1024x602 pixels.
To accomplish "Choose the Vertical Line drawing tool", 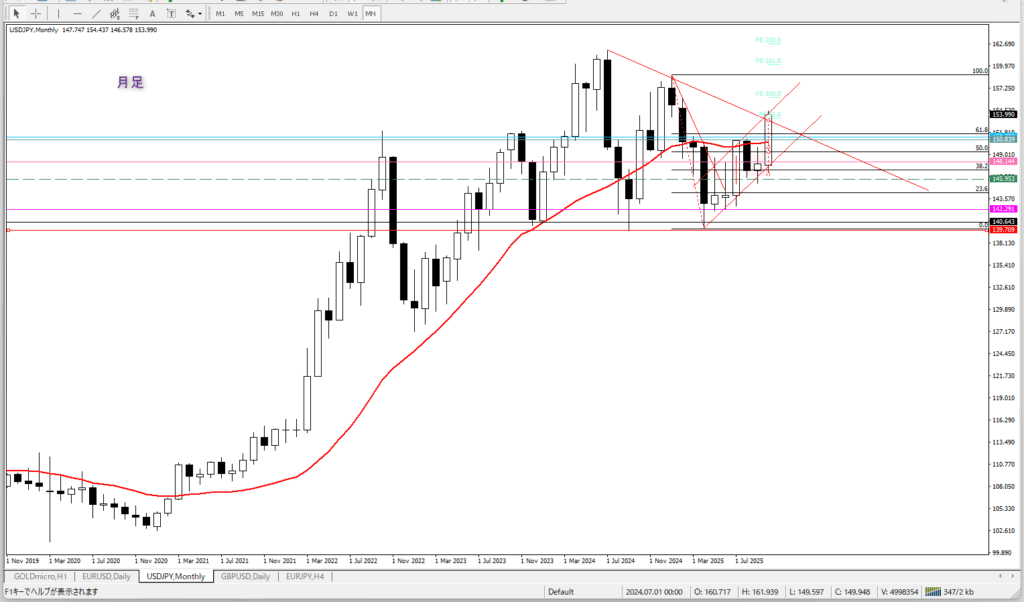I will 58,13.
